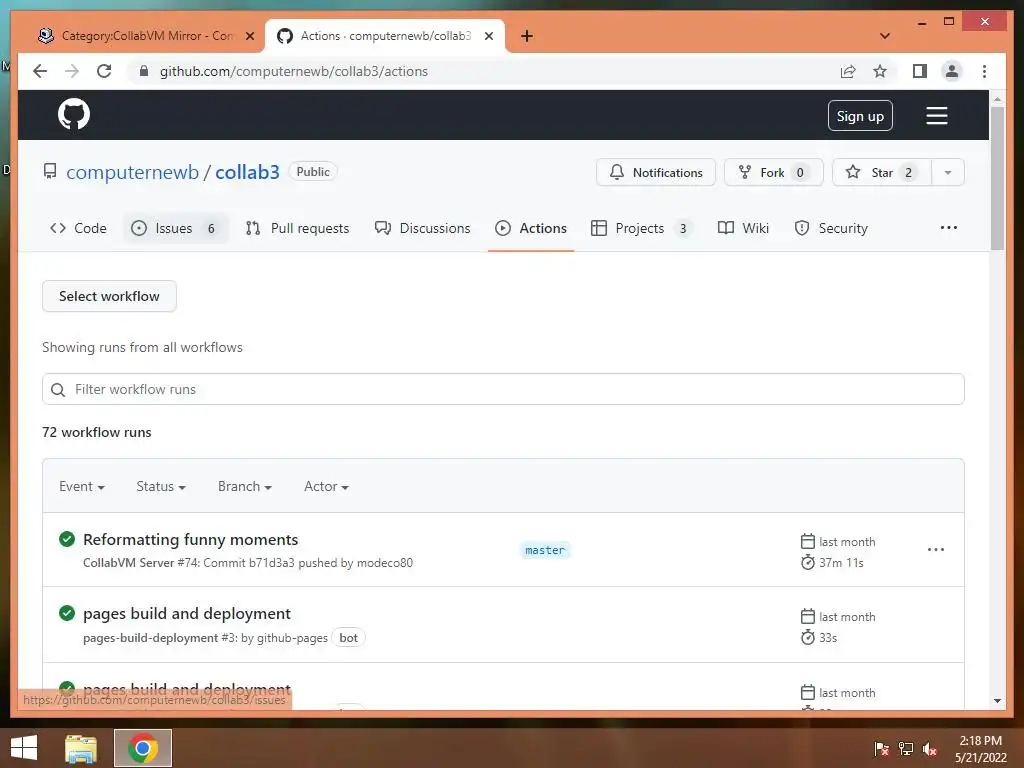Open a new browser tab
The image size is (1024, 768).
tap(527, 36)
